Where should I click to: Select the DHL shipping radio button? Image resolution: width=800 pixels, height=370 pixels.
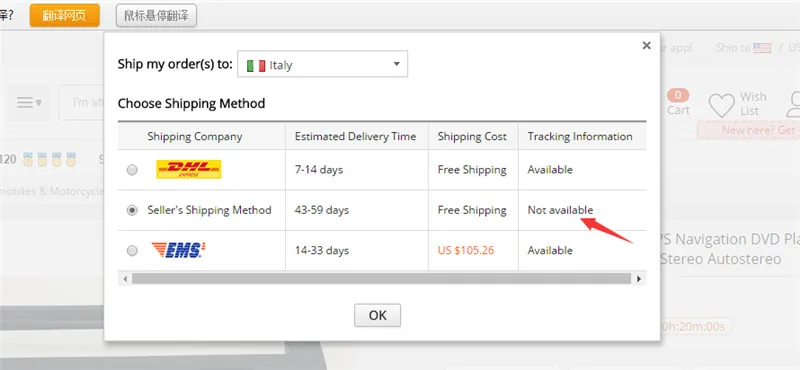click(132, 170)
